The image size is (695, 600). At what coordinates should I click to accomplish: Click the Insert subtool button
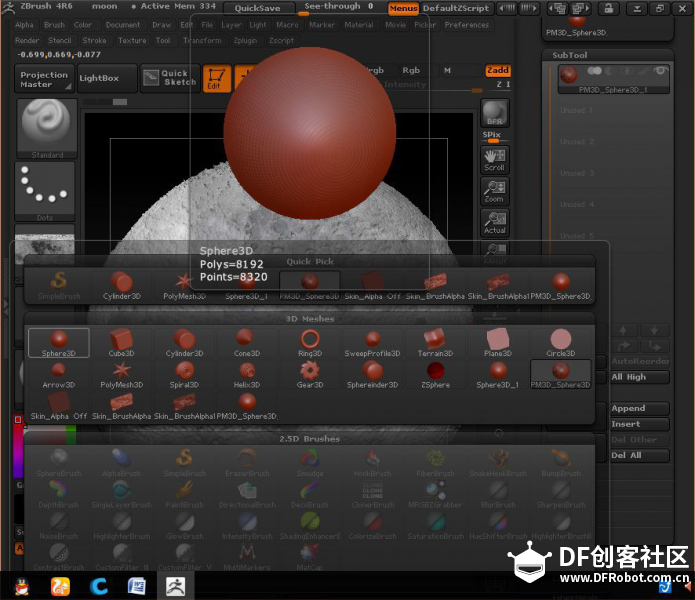tap(640, 424)
